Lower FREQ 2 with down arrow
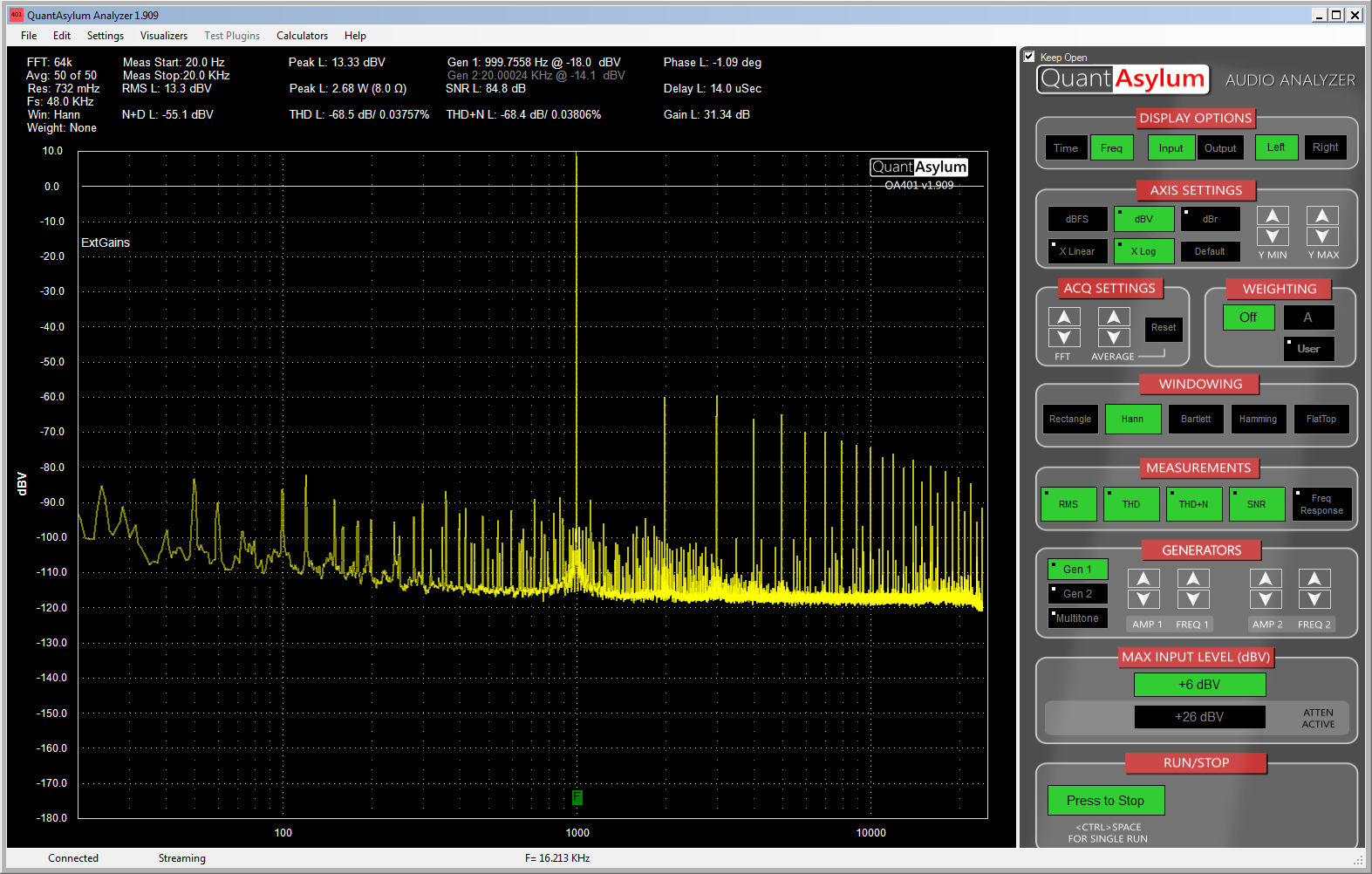 coord(1314,599)
